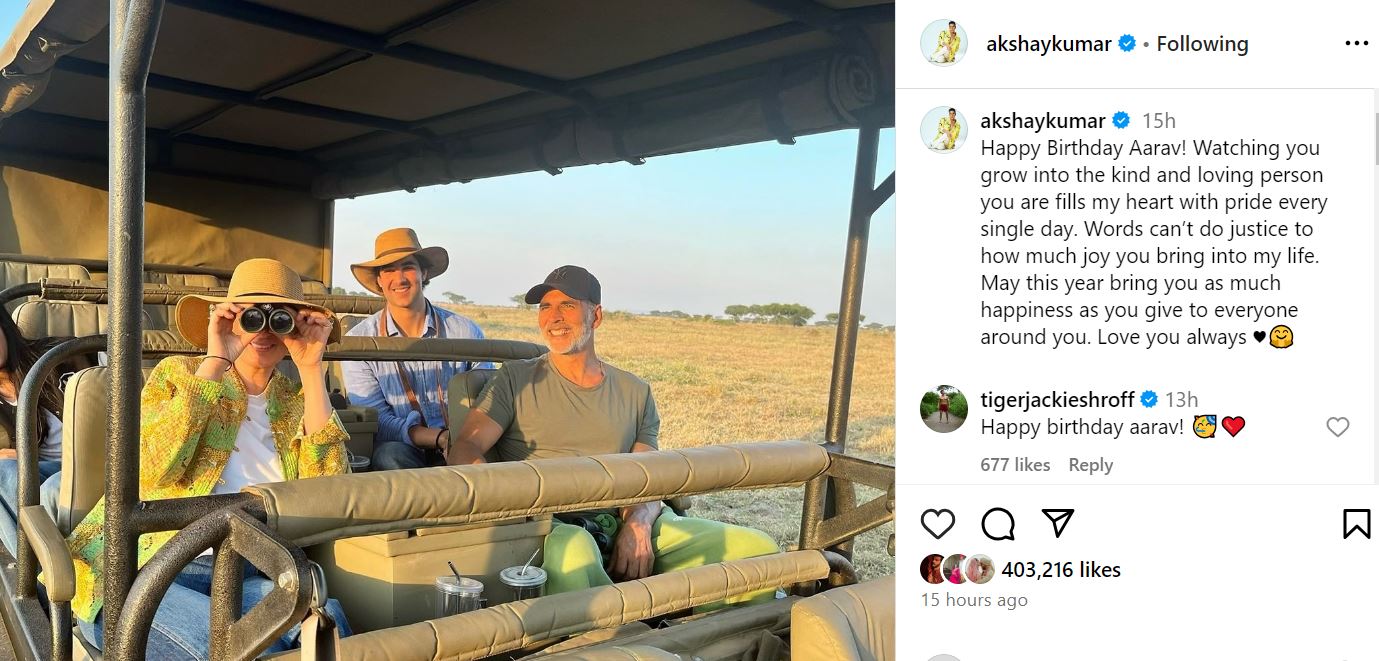This screenshot has width=1379, height=661.
Task: Open tigerjackieshroff's profile avatar
Action: tap(944, 408)
